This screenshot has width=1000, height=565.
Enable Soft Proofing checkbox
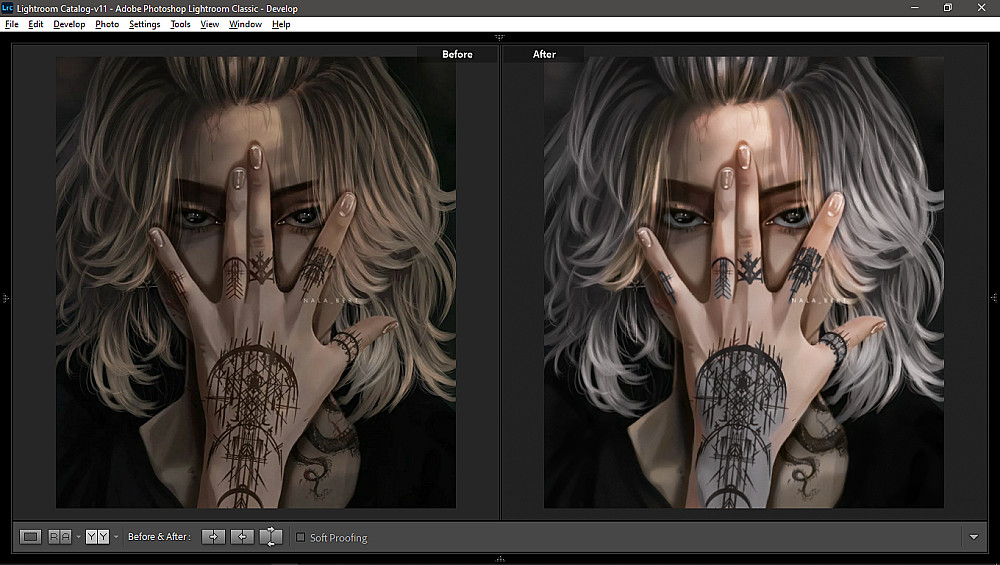pos(301,538)
